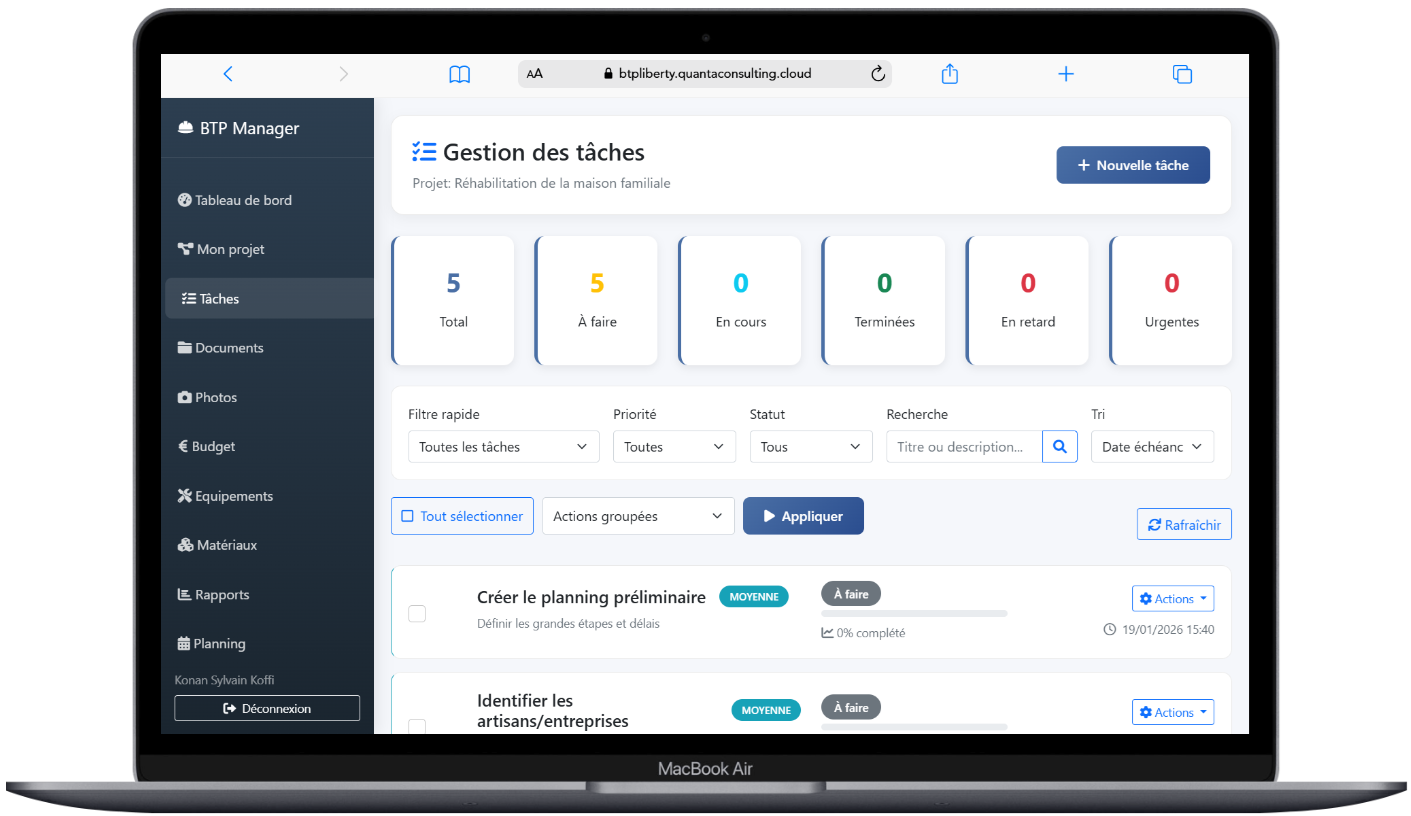Click the search magnifier icon button
The width and height of the screenshot is (1411, 816).
pyautogui.click(x=1060, y=447)
